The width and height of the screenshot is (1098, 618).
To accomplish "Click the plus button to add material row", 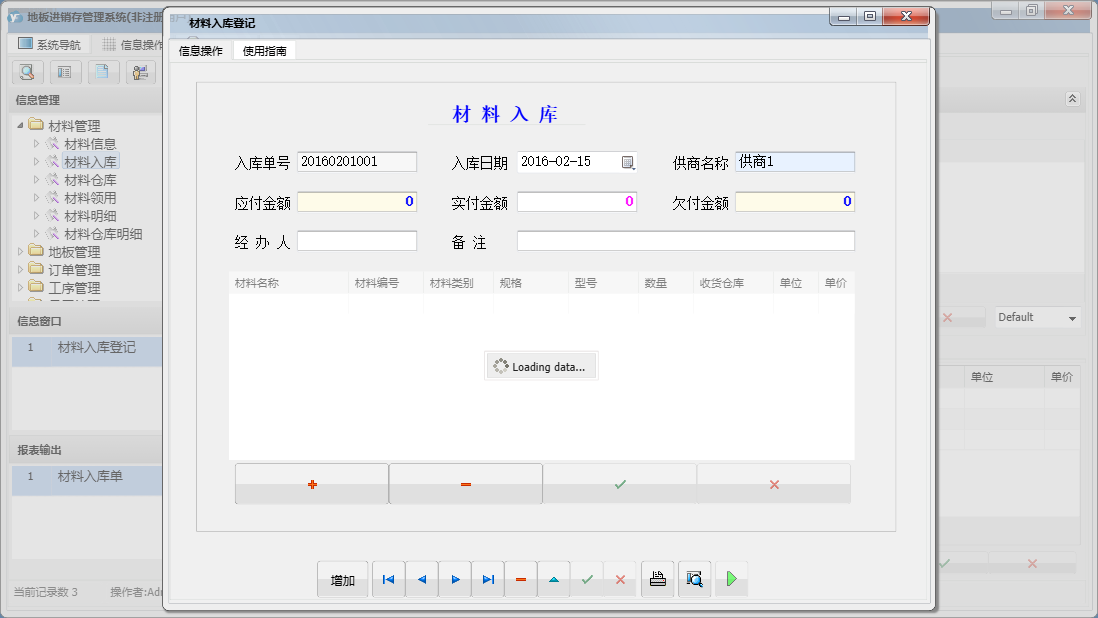I will point(311,483).
